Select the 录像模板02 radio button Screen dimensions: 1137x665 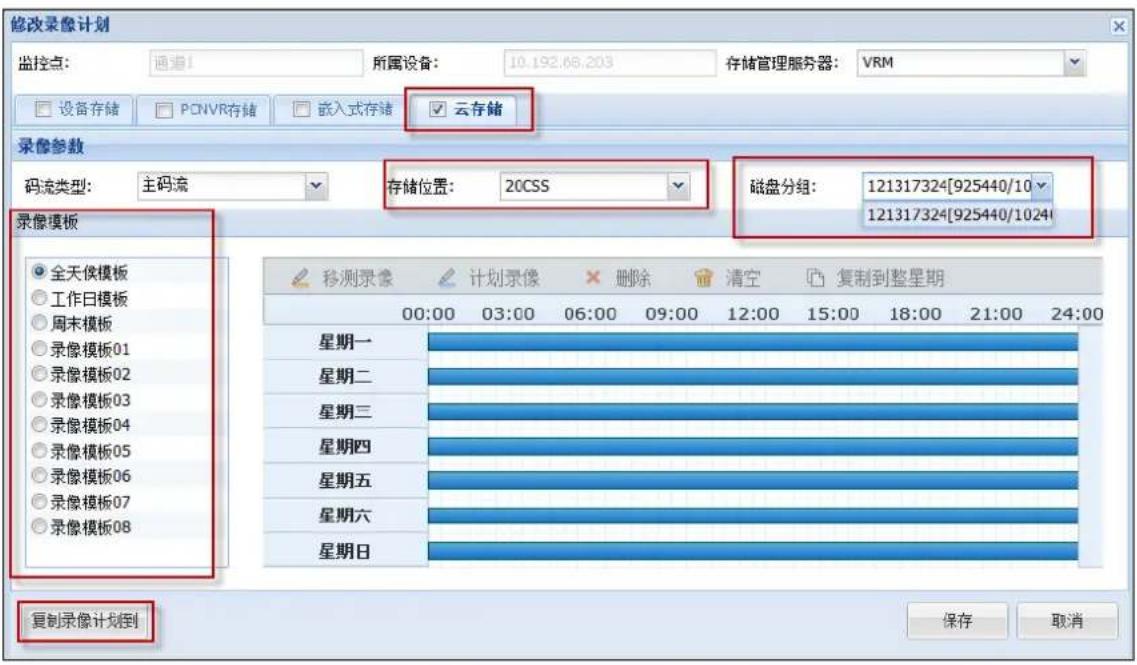tap(39, 374)
